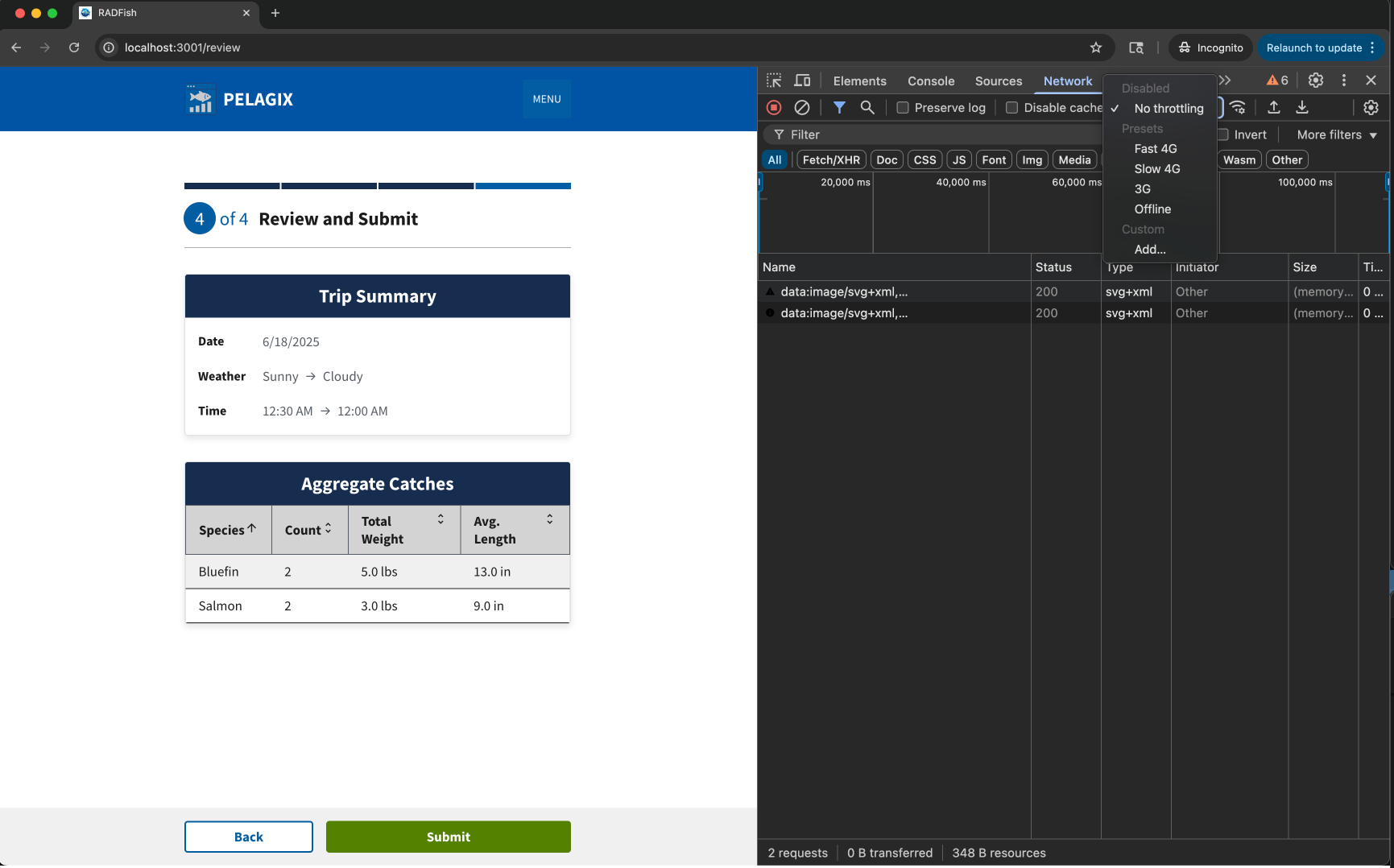Clear the network log
The width and height of the screenshot is (1394, 868).
click(x=802, y=107)
